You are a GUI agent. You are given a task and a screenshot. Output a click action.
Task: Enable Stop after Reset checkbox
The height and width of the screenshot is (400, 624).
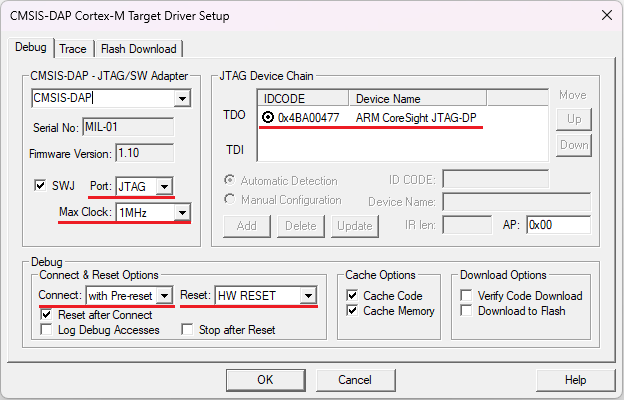(187, 330)
